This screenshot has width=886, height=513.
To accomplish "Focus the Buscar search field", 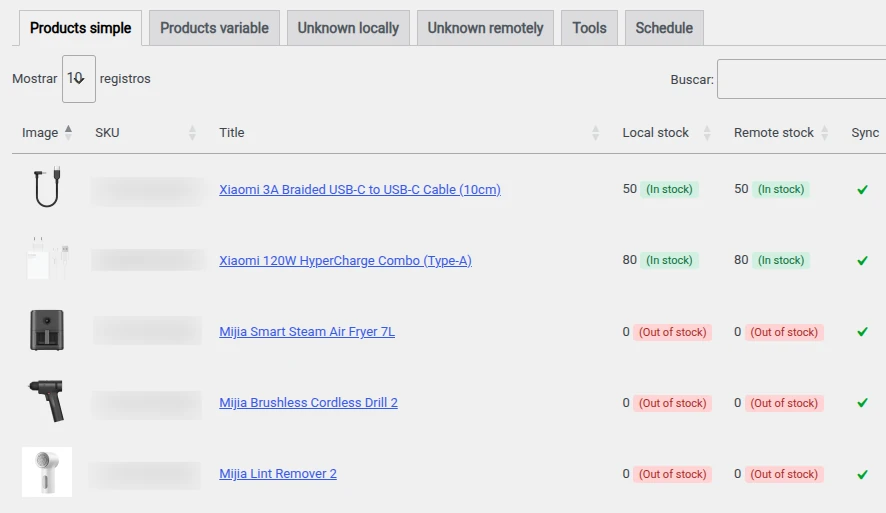I will 801,79.
